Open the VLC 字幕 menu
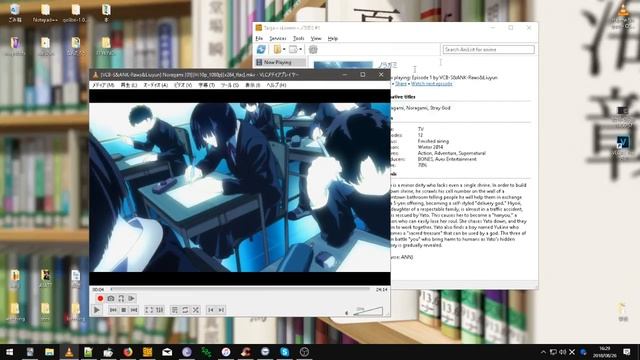This screenshot has height=360, width=640. 207,85
